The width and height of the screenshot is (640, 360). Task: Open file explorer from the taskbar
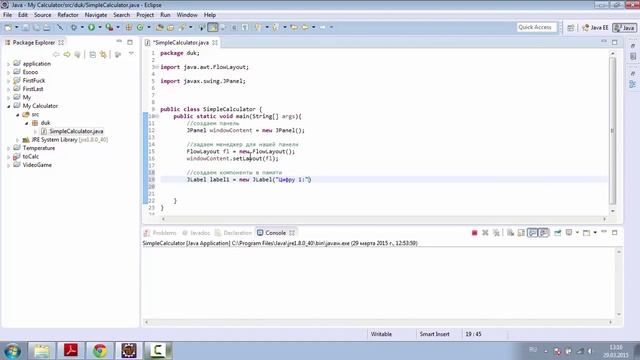point(42,351)
